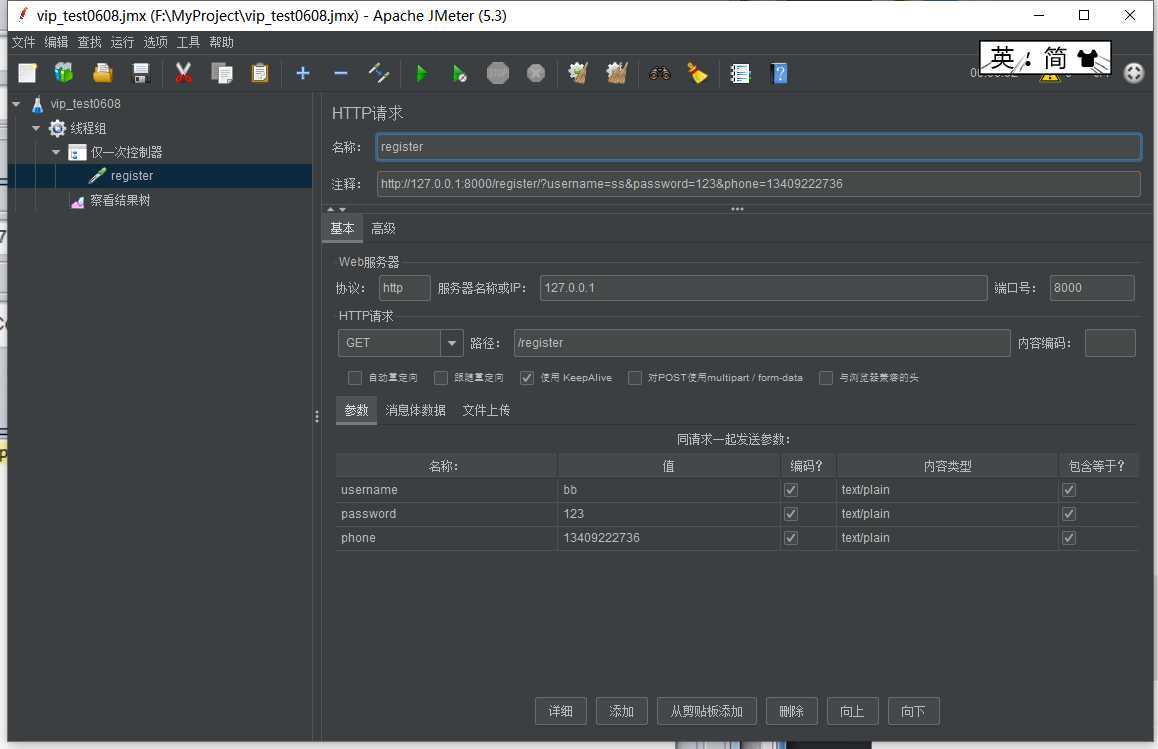Select the 线程组 gear icon in tree
This screenshot has width=1158, height=749.
57,128
